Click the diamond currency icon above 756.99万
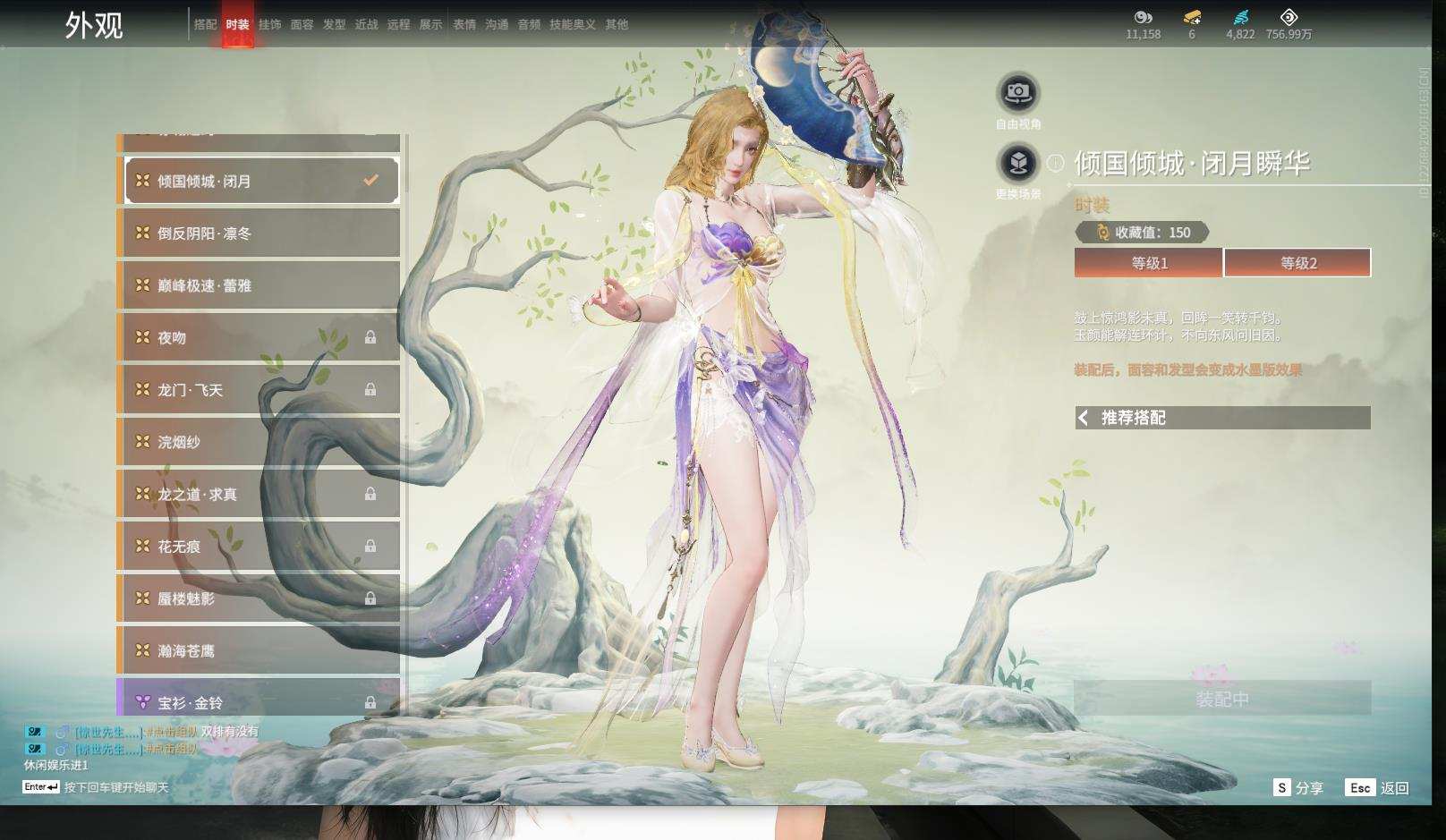This screenshot has width=1446, height=840. click(x=1289, y=17)
